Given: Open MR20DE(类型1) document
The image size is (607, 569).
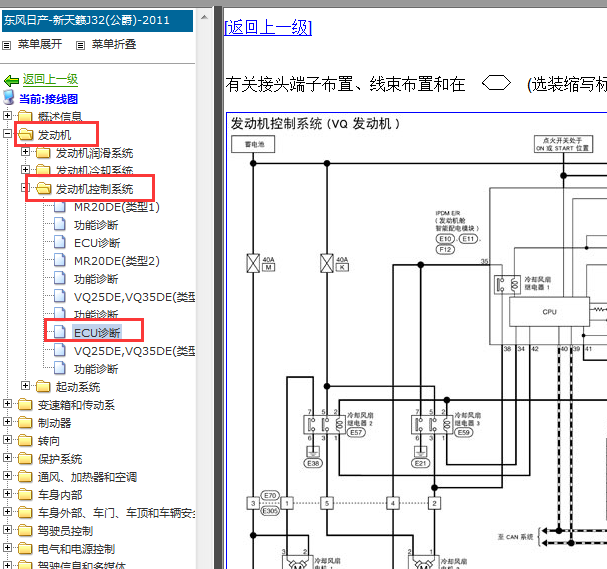Looking at the screenshot, I should click(x=117, y=207).
